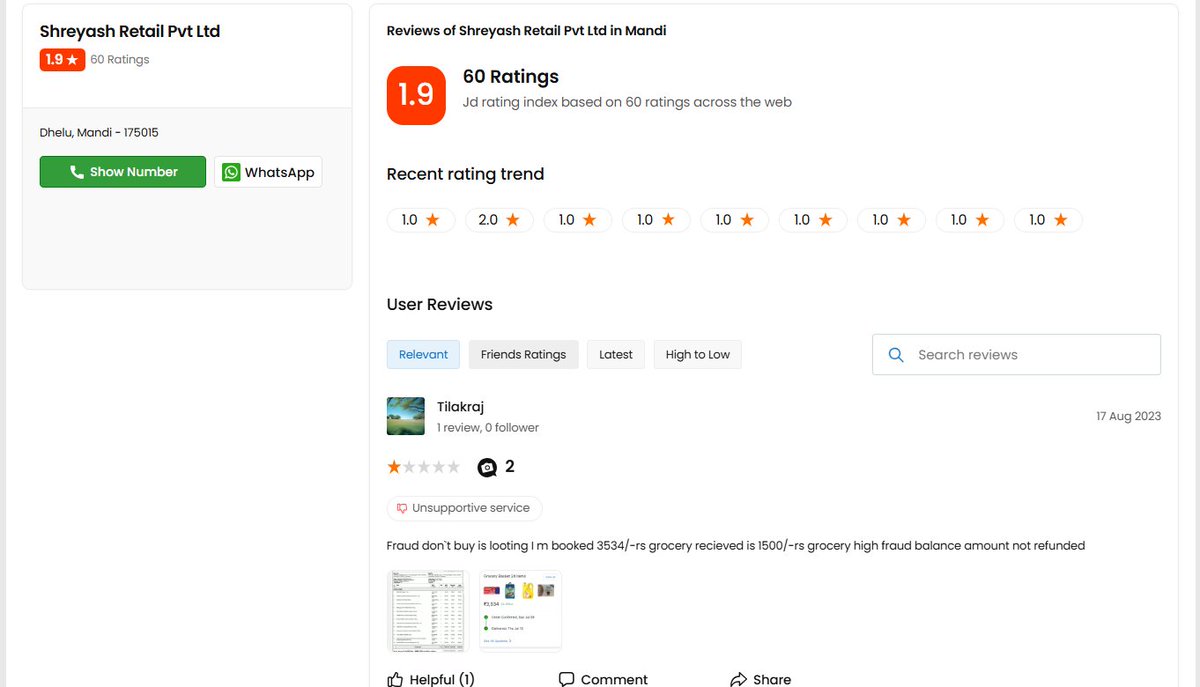This screenshot has width=1200, height=687.
Task: Click the large orange 1.9 rating box
Action: (416, 95)
